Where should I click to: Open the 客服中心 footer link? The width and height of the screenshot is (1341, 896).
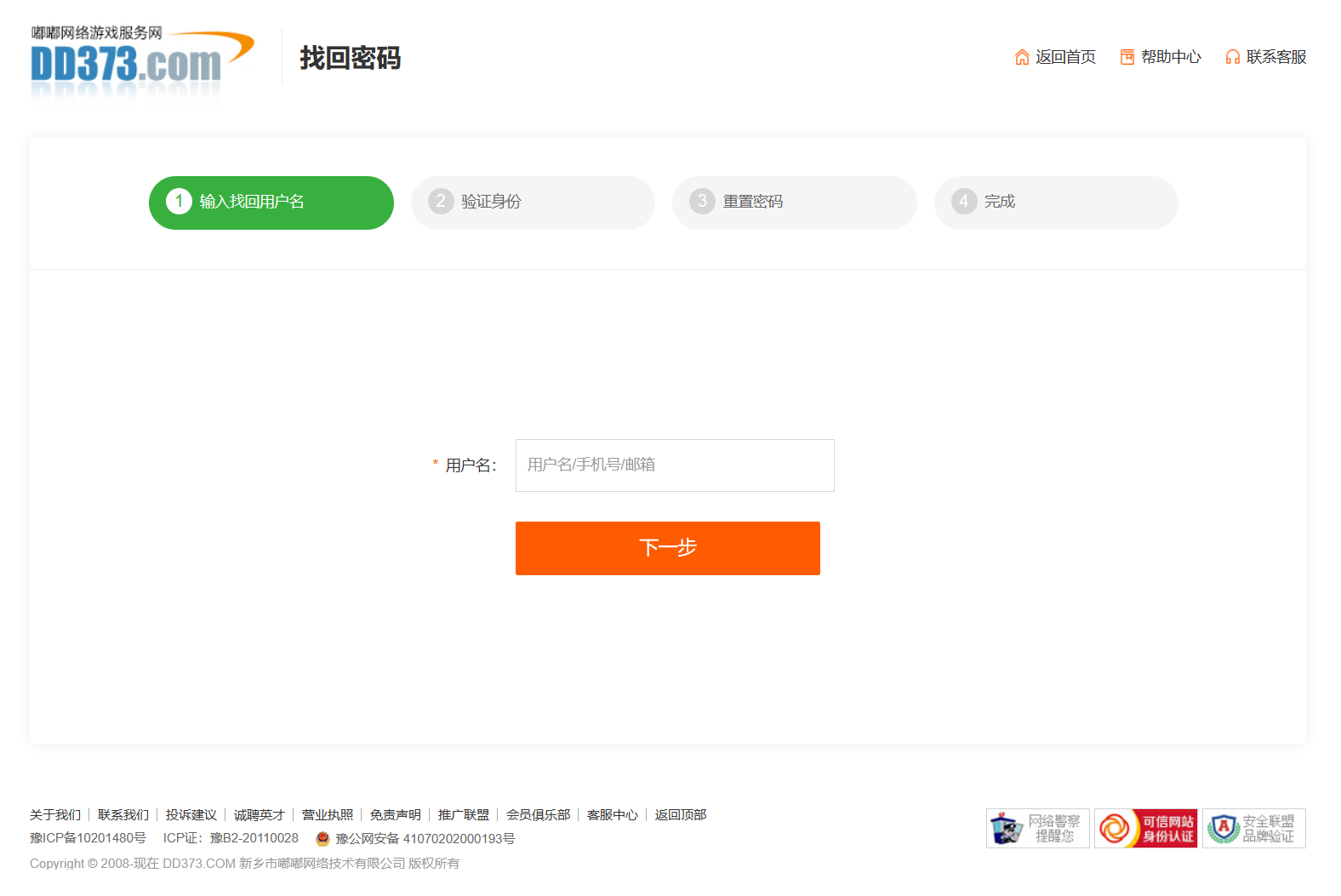pos(613,815)
